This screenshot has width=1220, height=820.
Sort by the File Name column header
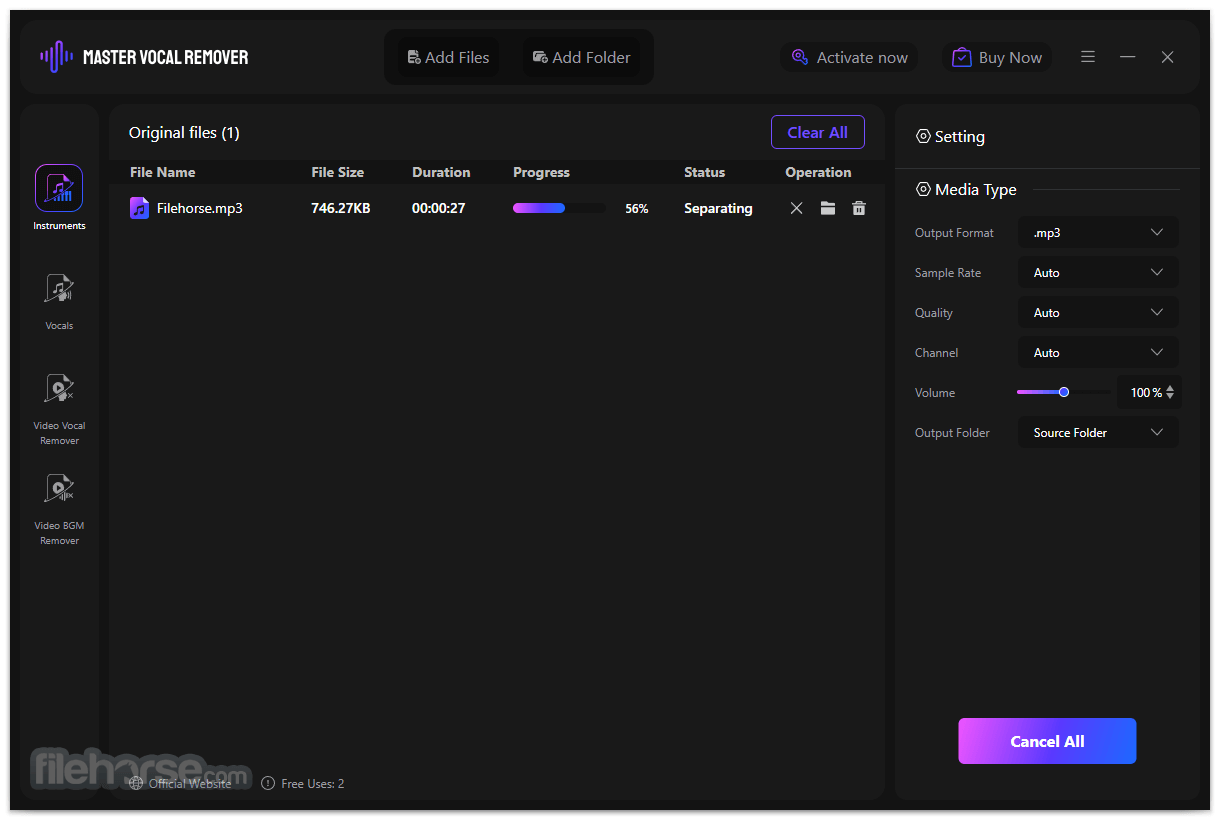(162, 172)
